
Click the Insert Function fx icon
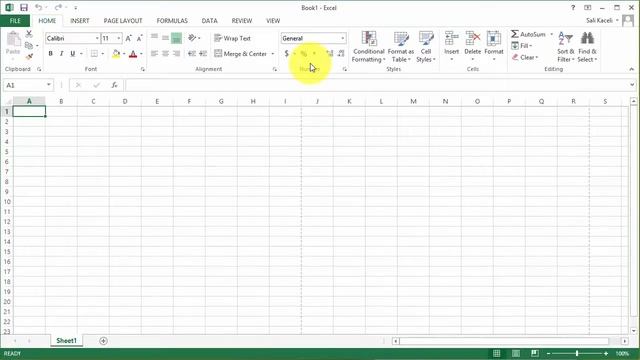tap(114, 85)
